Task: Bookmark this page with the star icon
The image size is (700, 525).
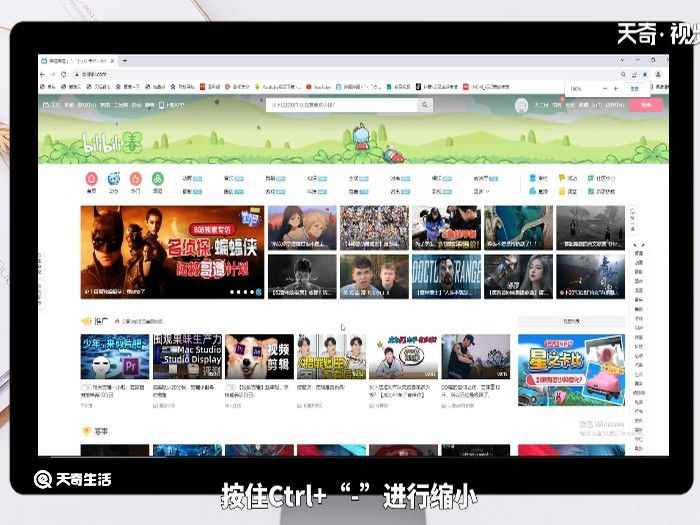Action: pos(645,74)
